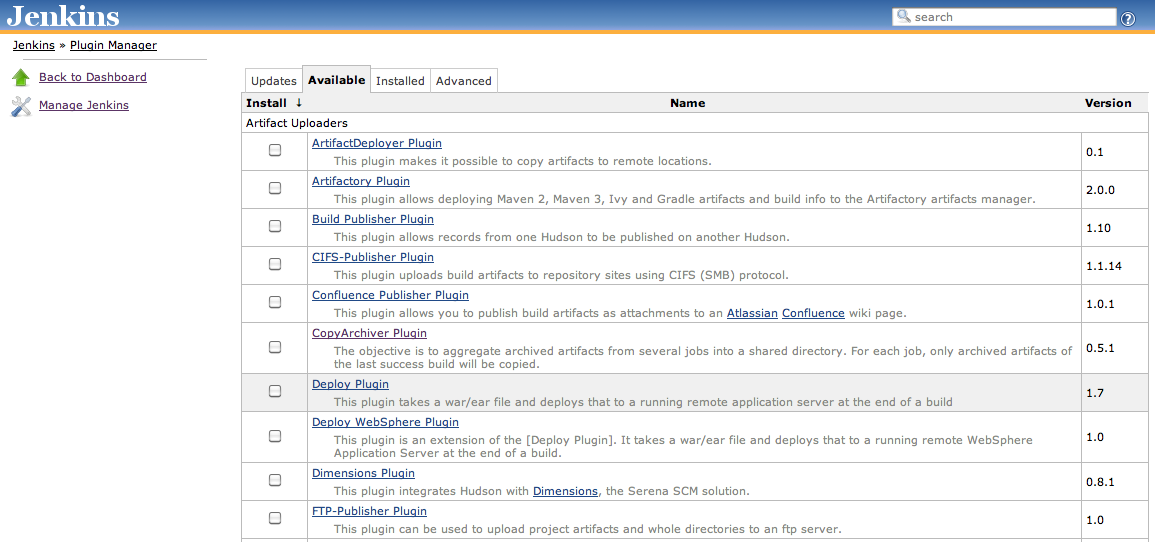The height and width of the screenshot is (542, 1155).
Task: Open the Dimensions Plugin link
Action: 363,474
